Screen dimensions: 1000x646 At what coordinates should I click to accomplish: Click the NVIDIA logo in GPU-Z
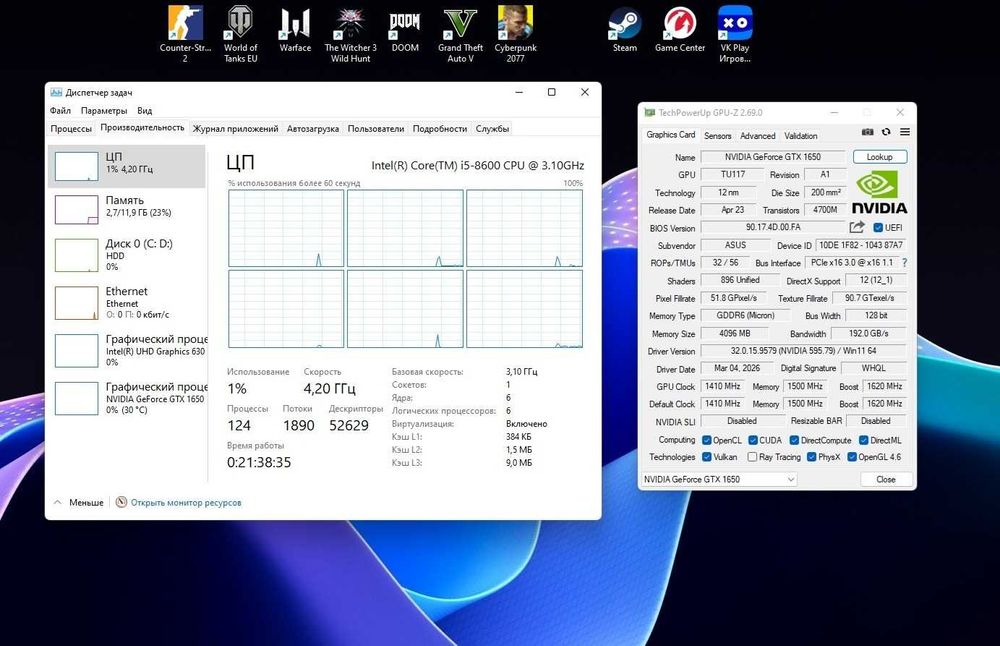pyautogui.click(x=879, y=192)
